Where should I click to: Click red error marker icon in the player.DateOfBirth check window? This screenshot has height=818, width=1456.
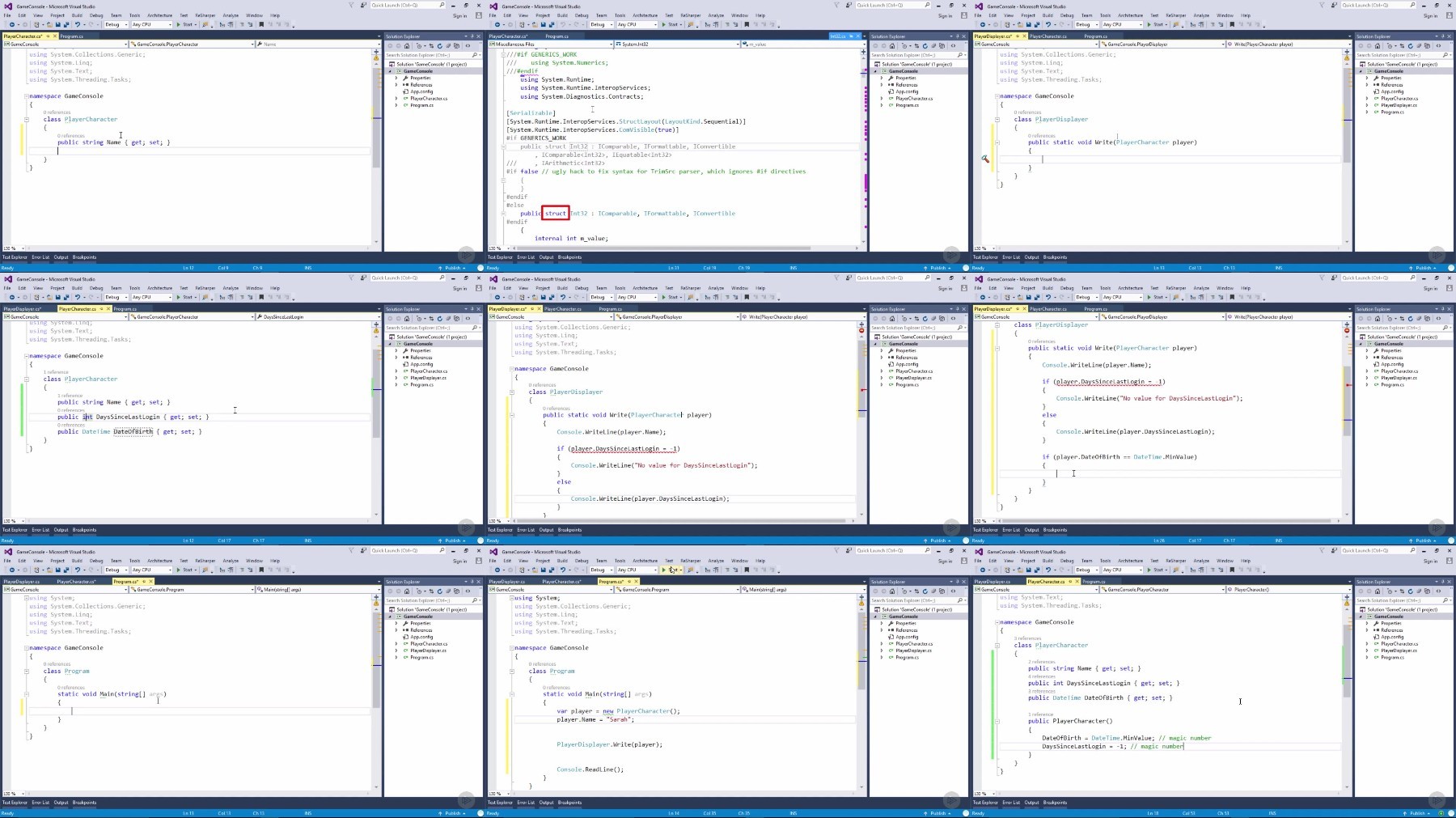1347,330
